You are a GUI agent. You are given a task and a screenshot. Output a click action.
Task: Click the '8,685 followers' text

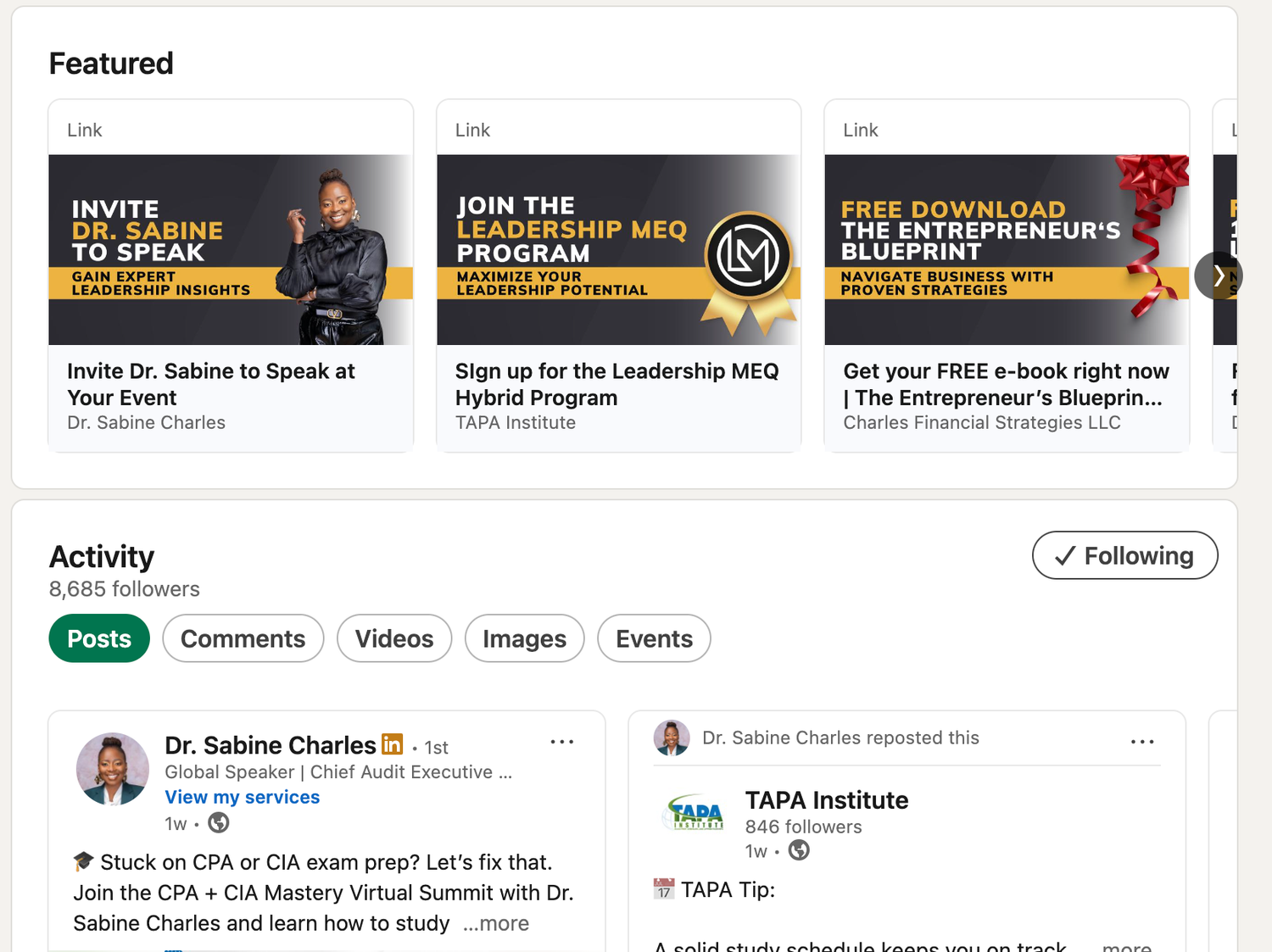(125, 589)
